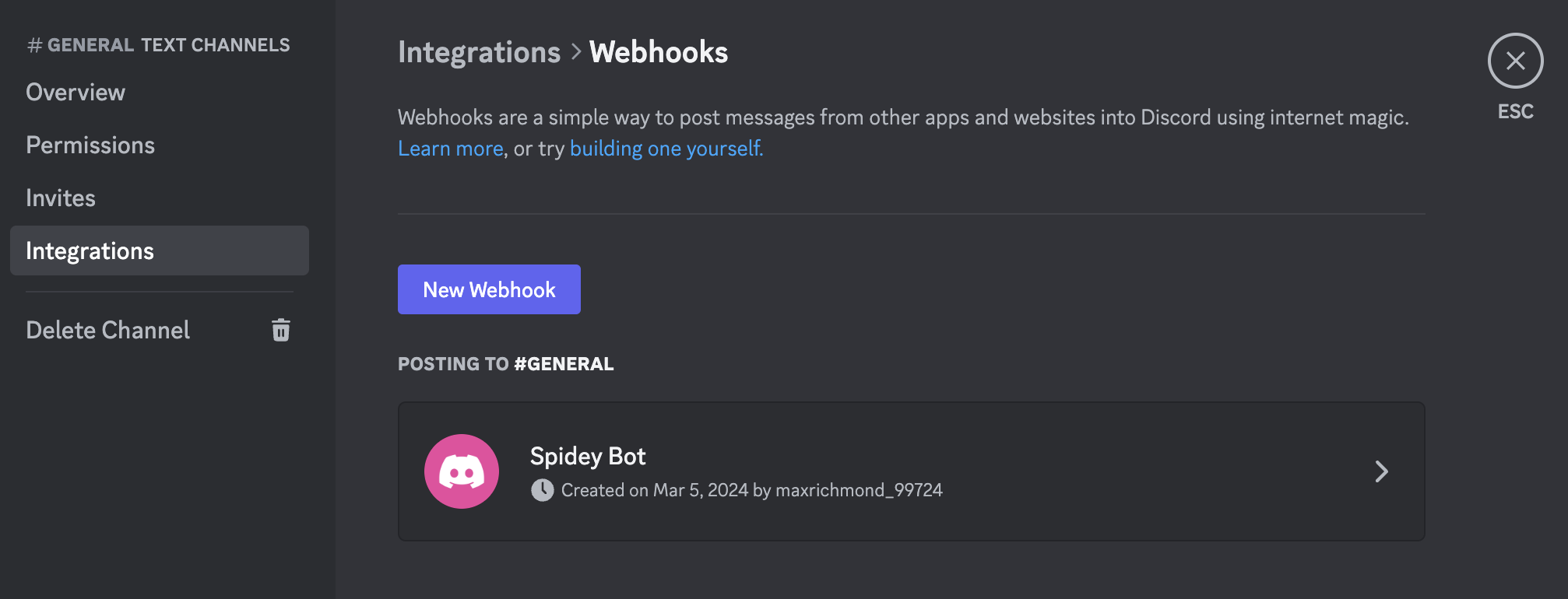
Task: Go to Permissions settings
Action: click(160, 145)
